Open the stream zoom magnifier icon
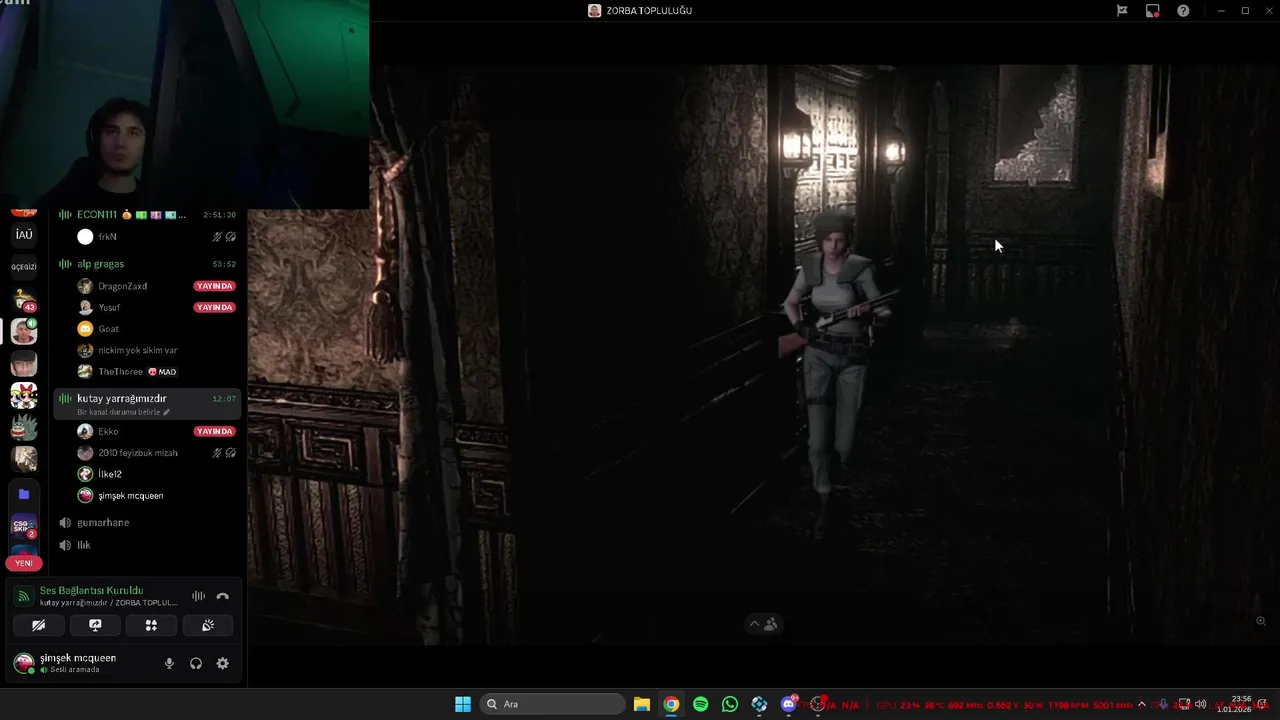The width and height of the screenshot is (1280, 720). click(x=1261, y=621)
